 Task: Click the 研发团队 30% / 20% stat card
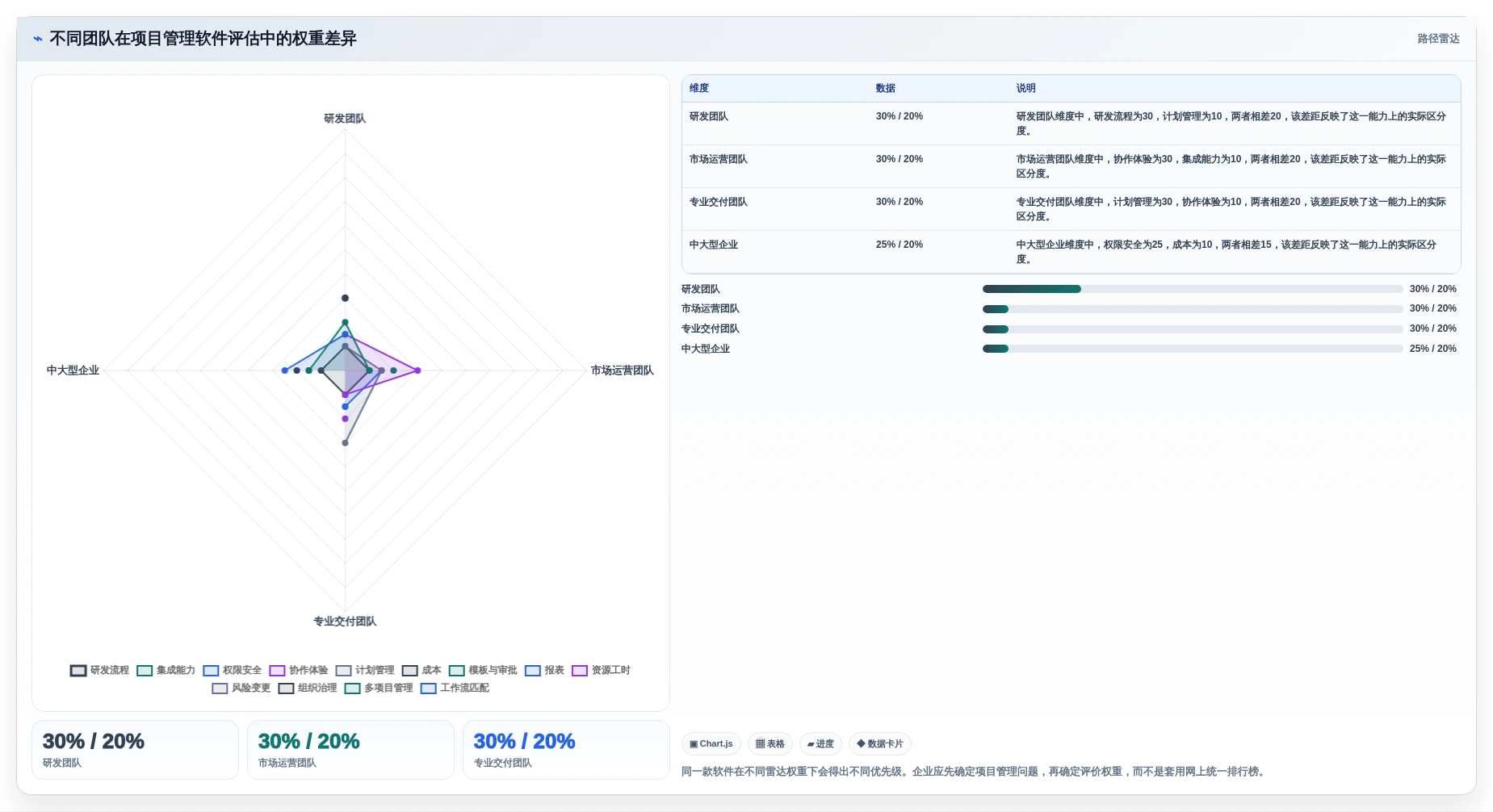[135, 750]
